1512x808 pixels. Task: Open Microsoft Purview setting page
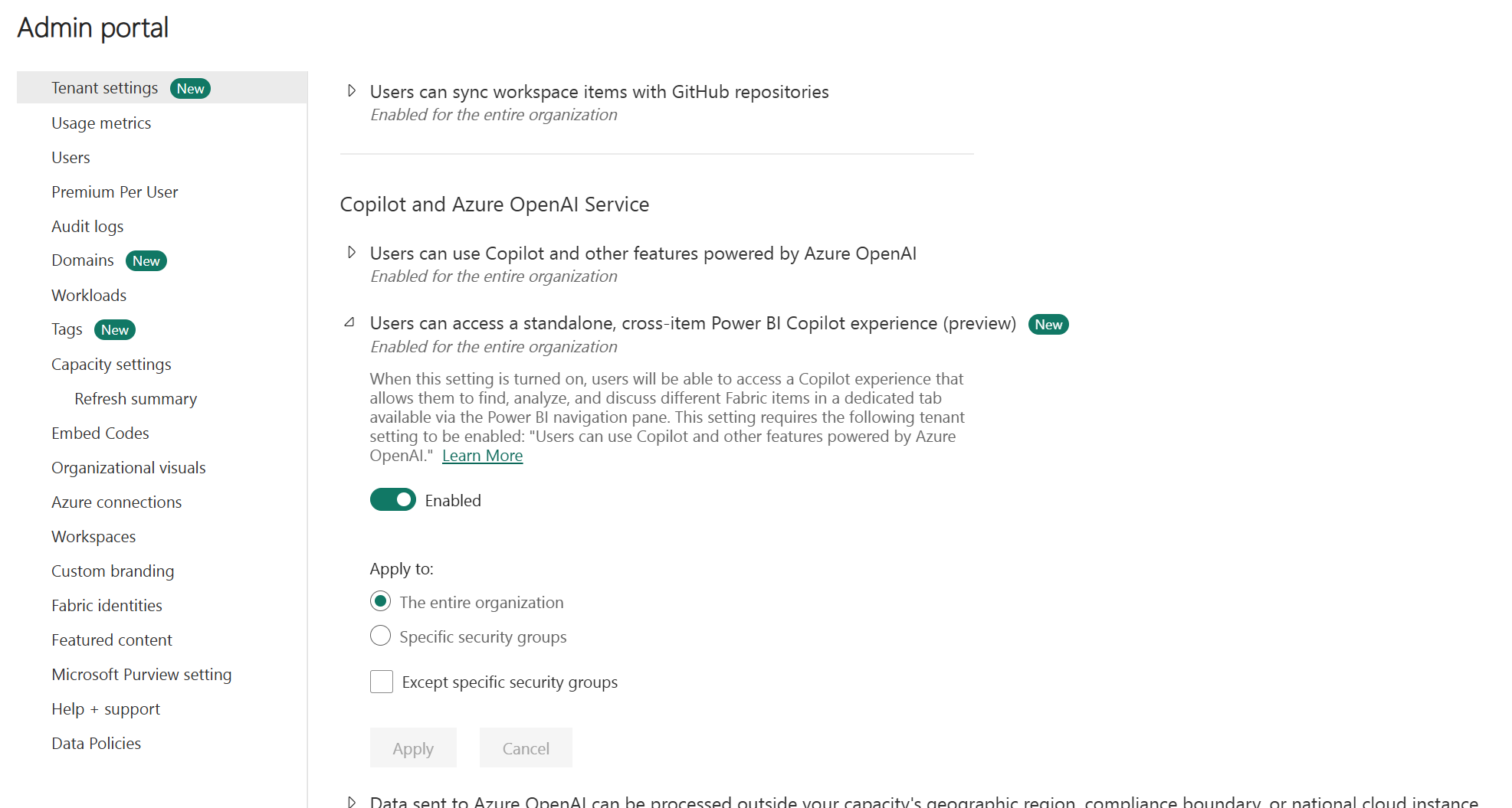pyautogui.click(x=142, y=675)
